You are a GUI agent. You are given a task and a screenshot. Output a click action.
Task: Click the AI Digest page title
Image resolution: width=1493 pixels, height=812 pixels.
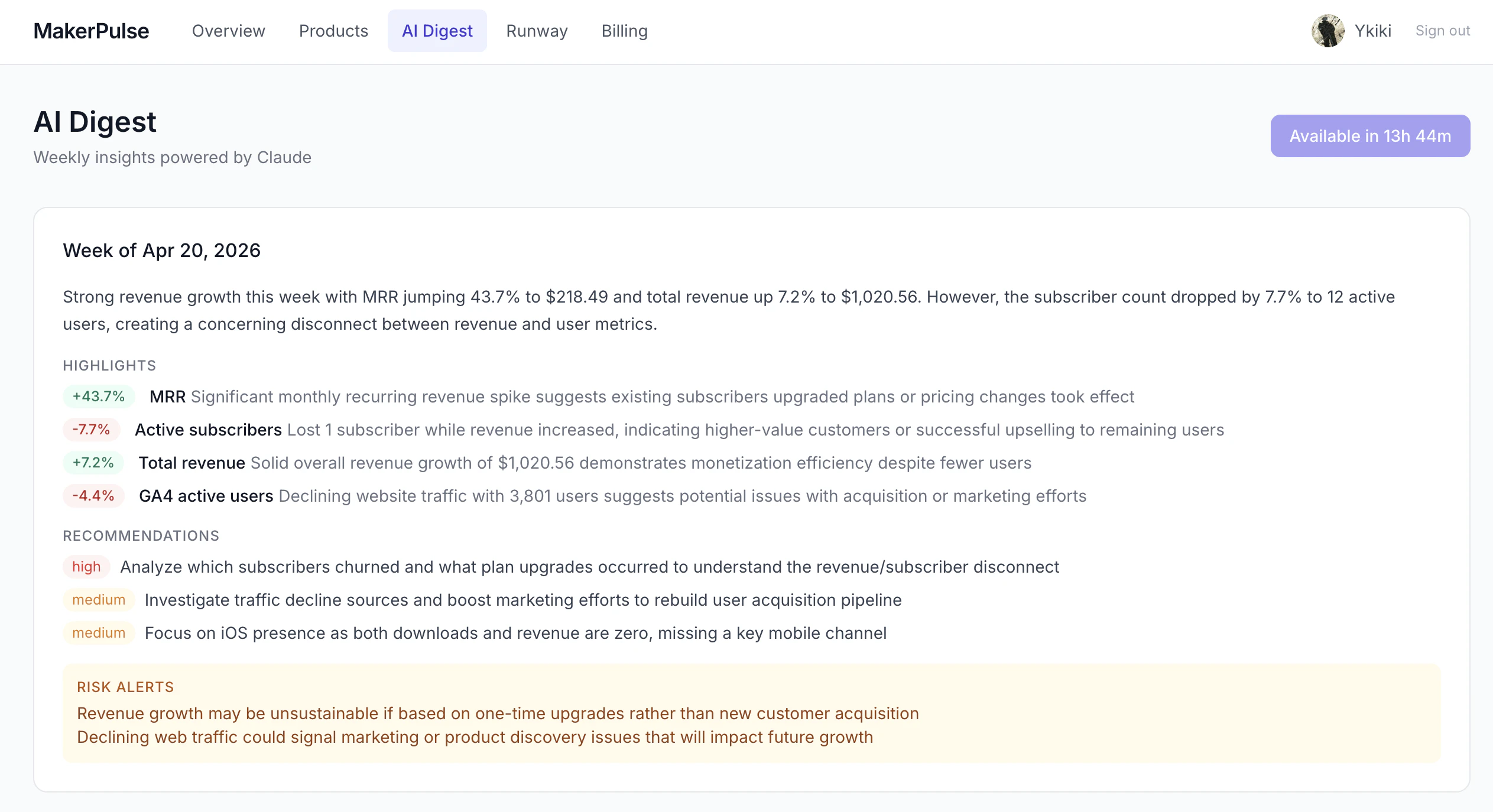95,122
